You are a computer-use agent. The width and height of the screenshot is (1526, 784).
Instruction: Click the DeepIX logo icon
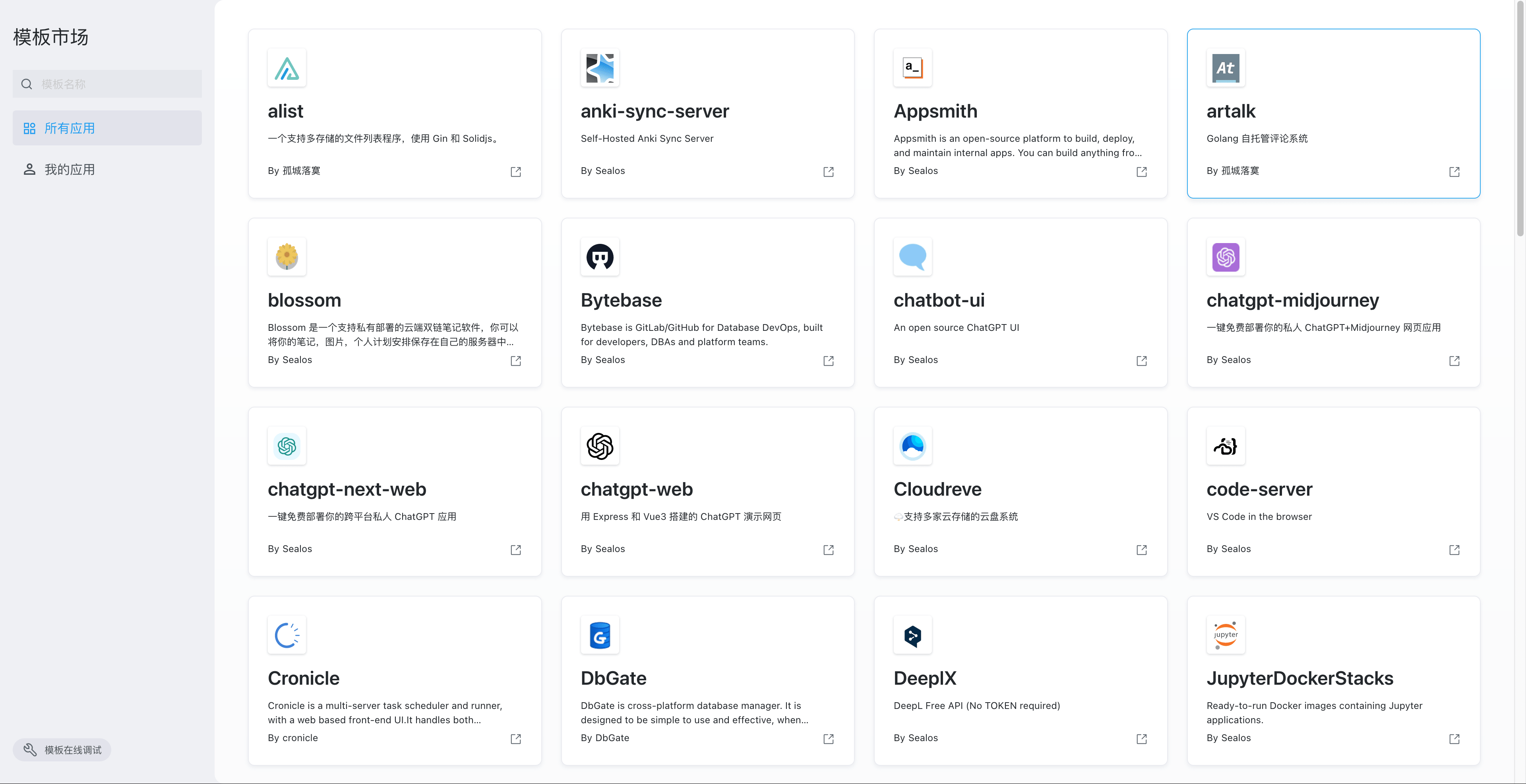912,635
